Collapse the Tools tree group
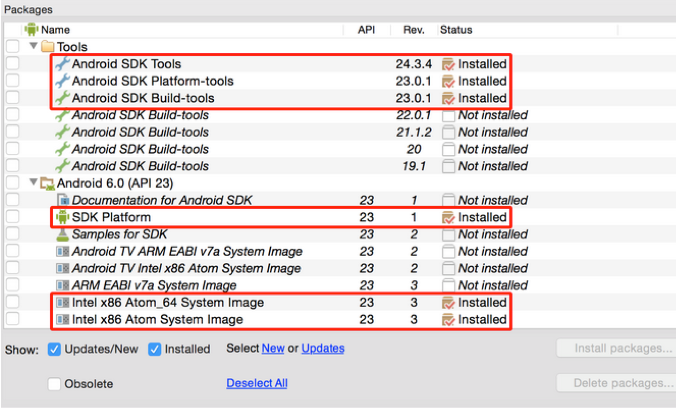This screenshot has height=408, width=676. (x=34, y=47)
